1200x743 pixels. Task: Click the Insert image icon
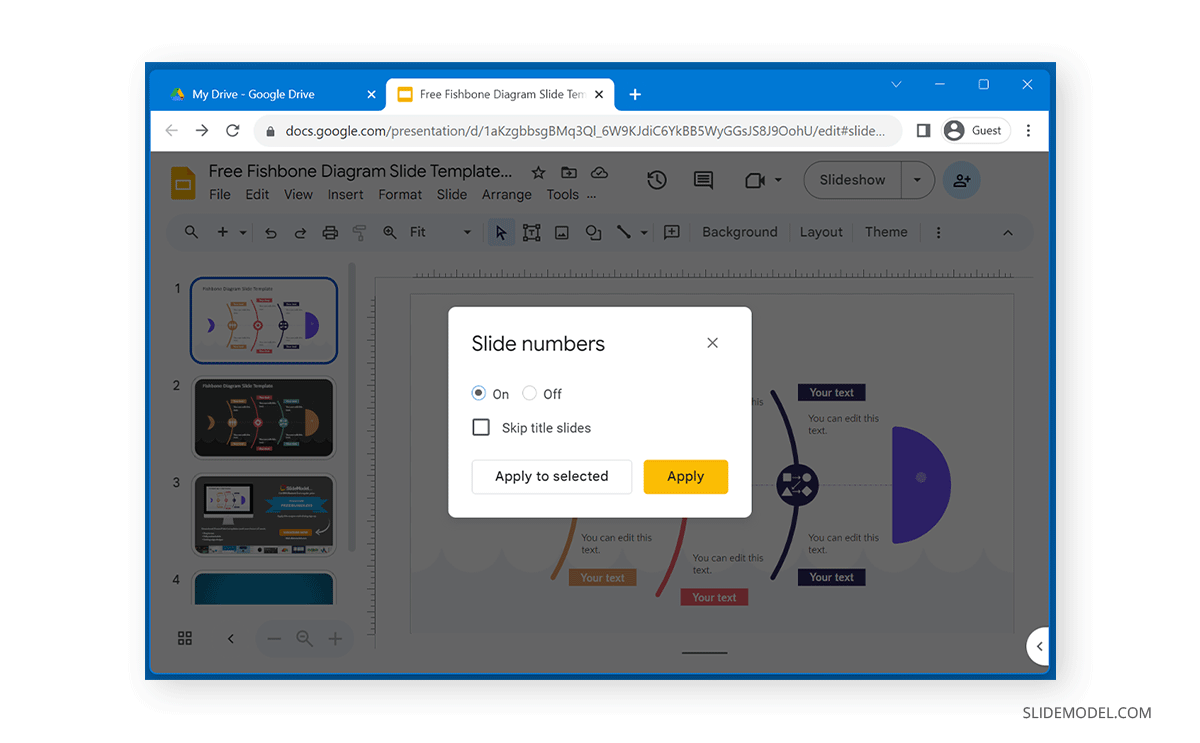562,232
